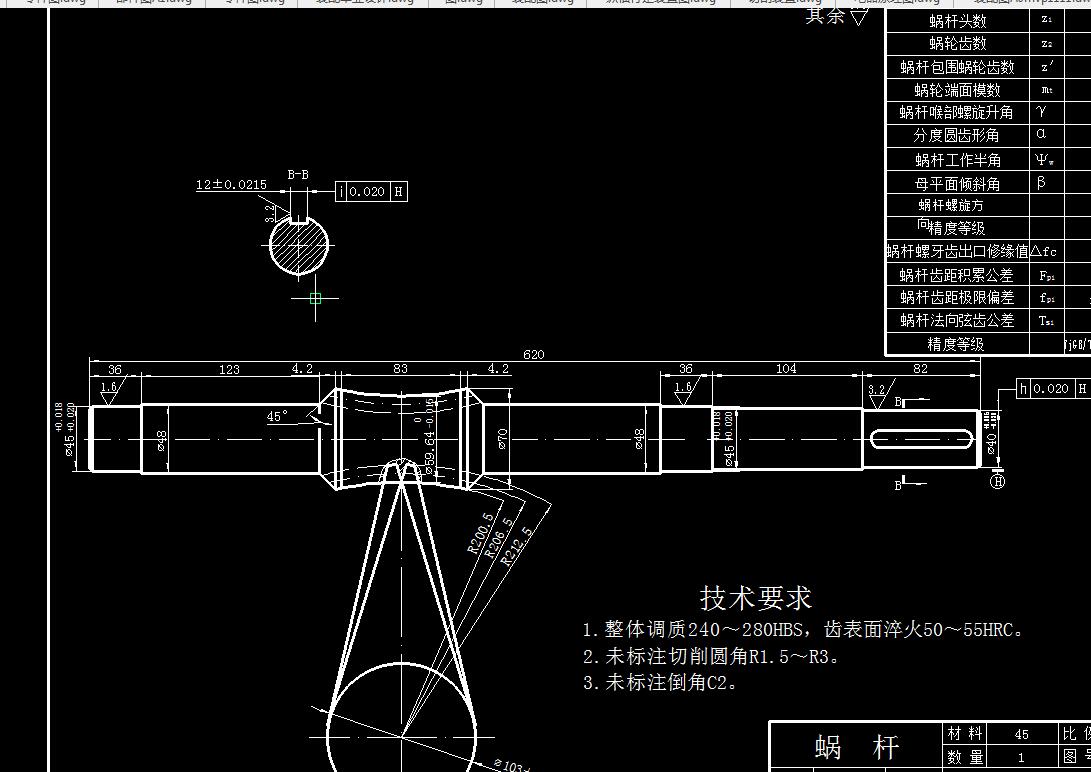Select the 123 length dimension
Screen dimensions: 1091x772
point(229,369)
